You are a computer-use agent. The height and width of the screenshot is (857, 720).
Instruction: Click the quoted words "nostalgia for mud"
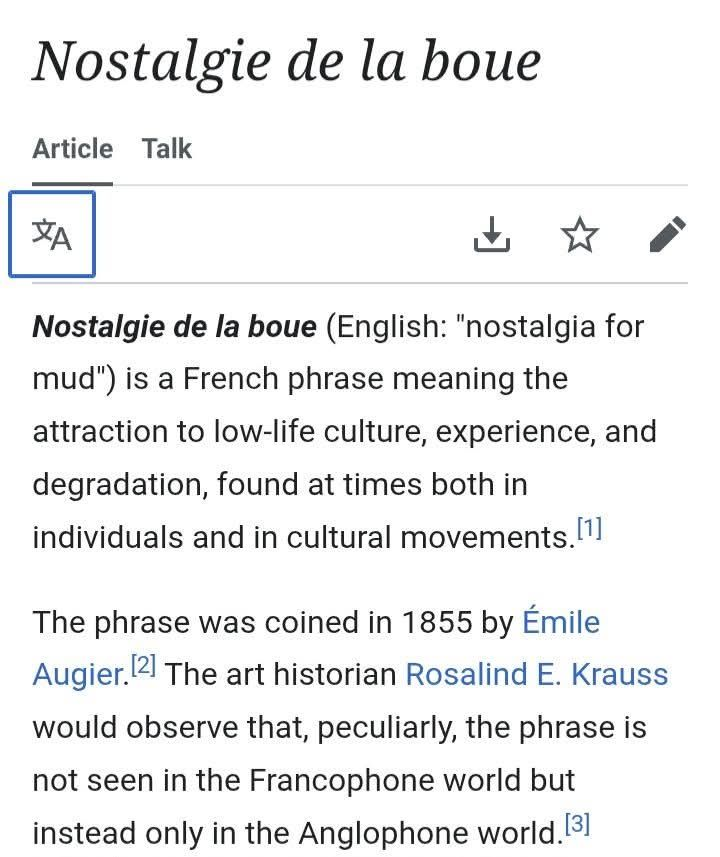(548, 326)
